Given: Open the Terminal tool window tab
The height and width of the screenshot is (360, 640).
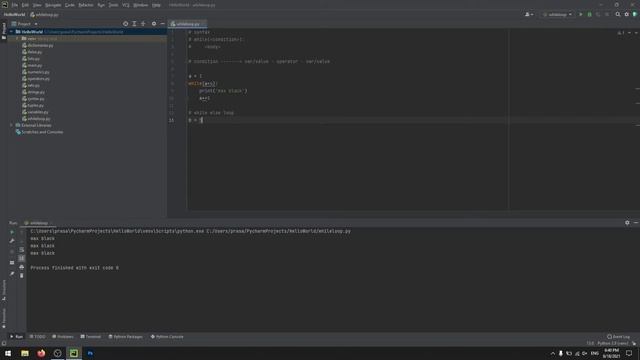Looking at the screenshot, I should point(91,337).
